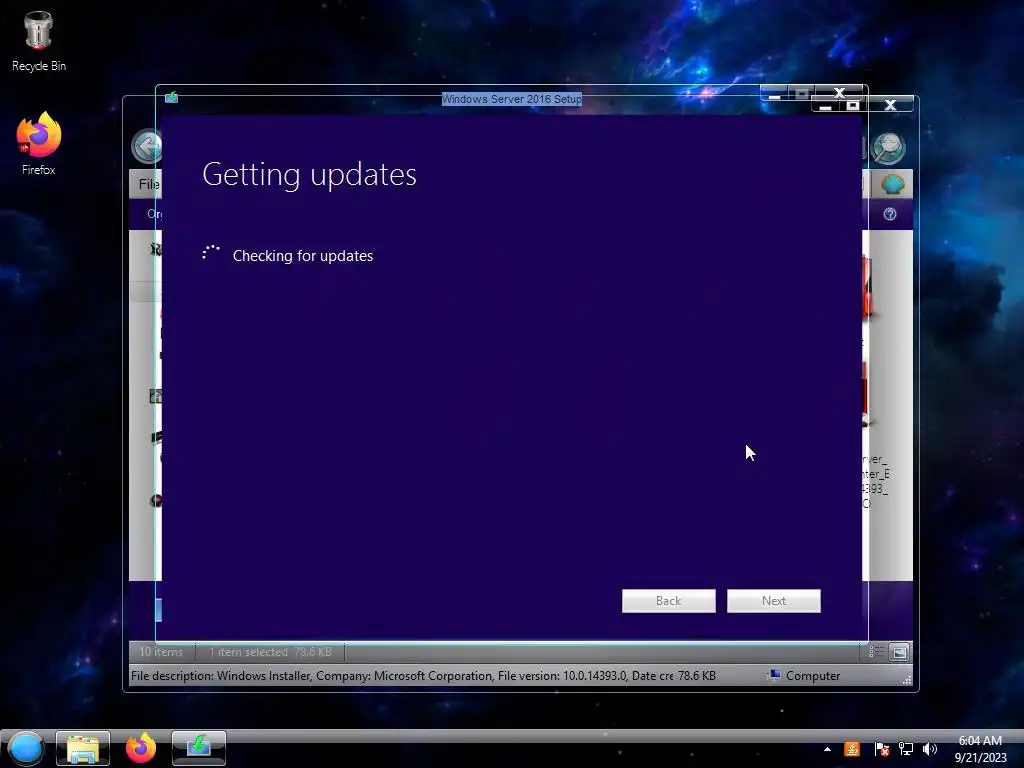Open the Java update tray icon

(852, 749)
